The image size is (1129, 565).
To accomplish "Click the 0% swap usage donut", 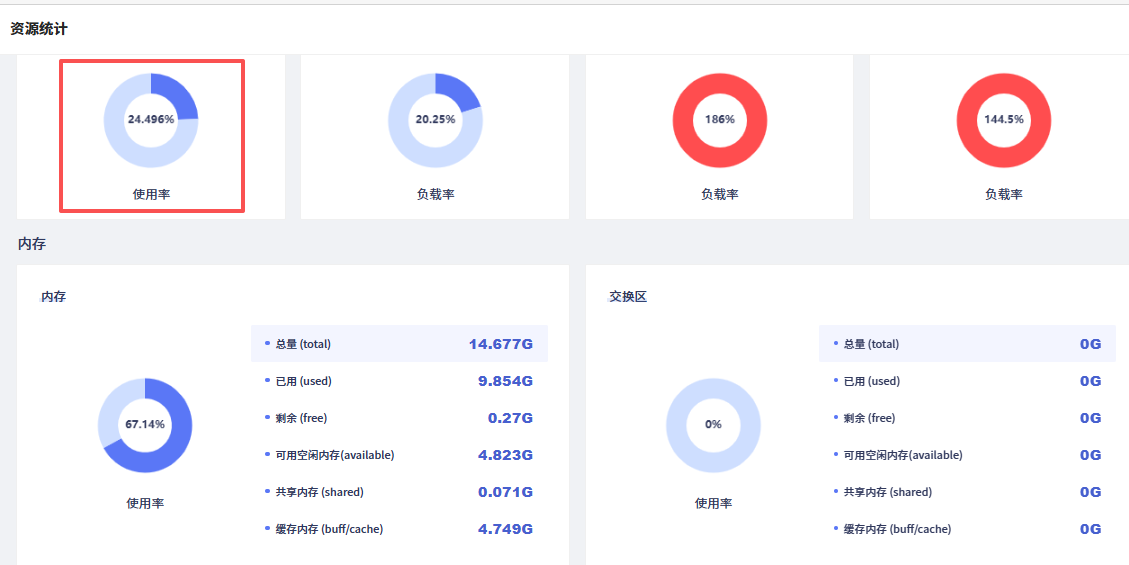I will pos(713,425).
